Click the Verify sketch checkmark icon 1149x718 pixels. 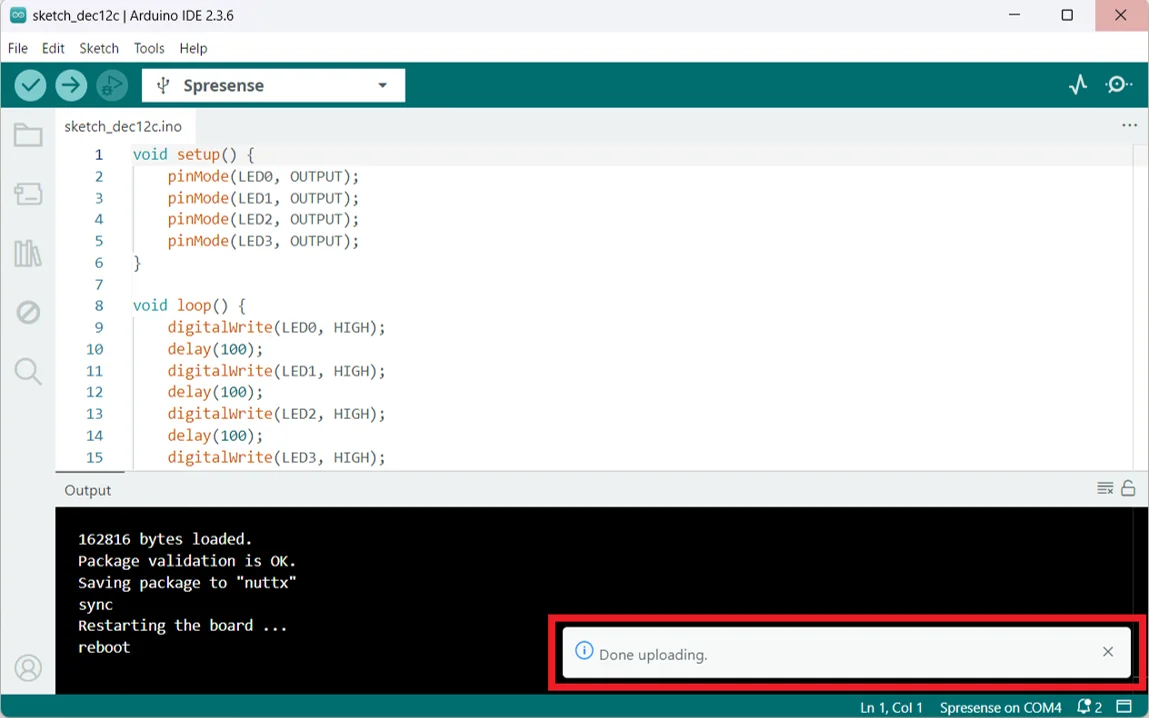click(30, 85)
